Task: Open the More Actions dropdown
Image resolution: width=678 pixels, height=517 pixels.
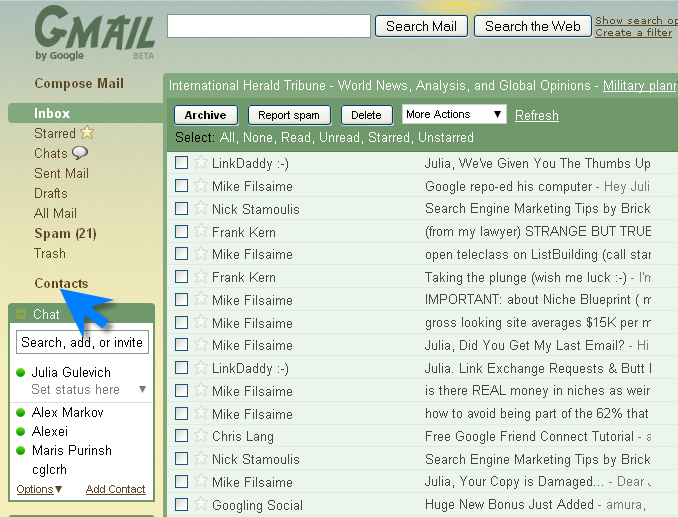Action: [454, 115]
